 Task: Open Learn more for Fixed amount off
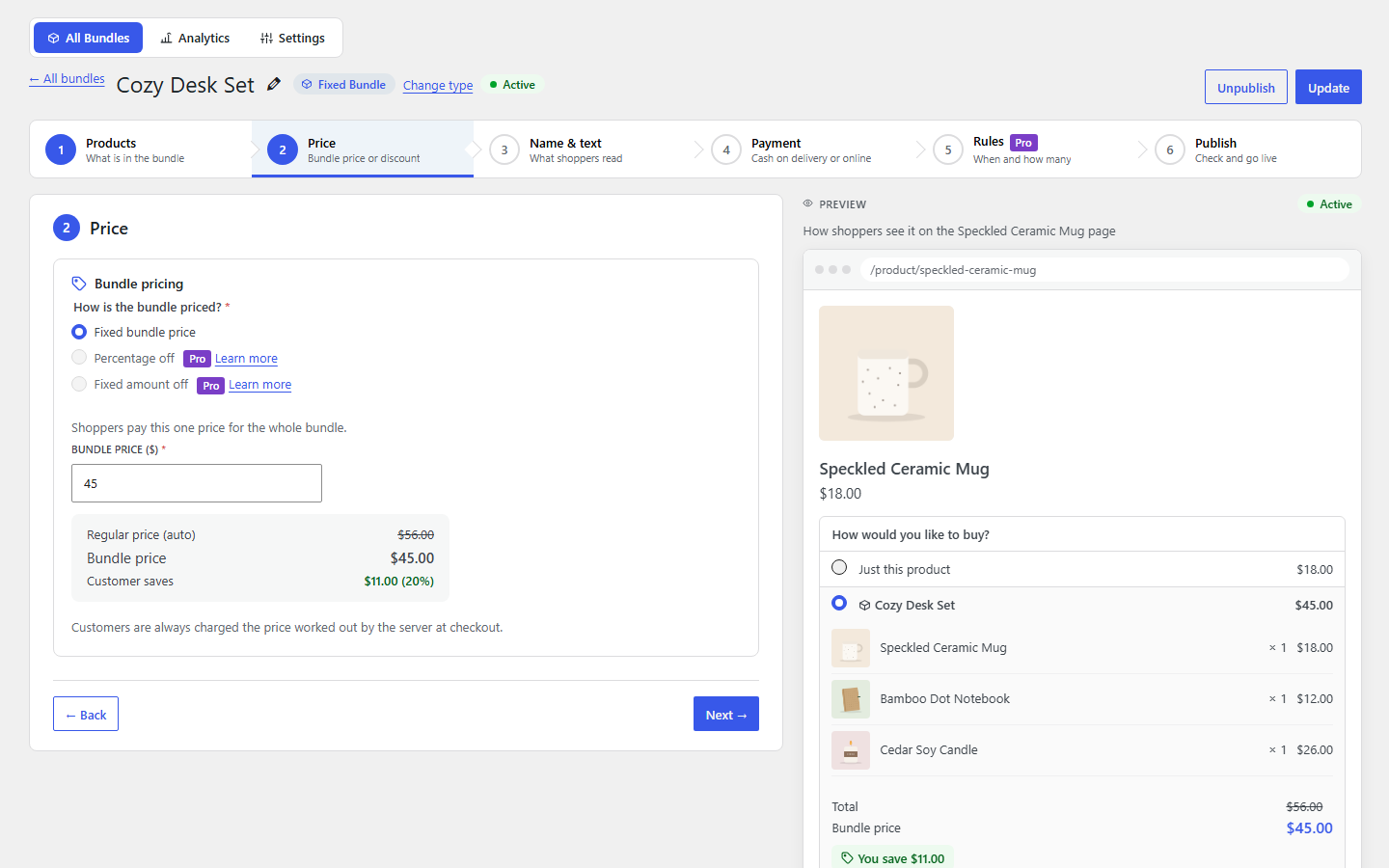pyautogui.click(x=260, y=385)
